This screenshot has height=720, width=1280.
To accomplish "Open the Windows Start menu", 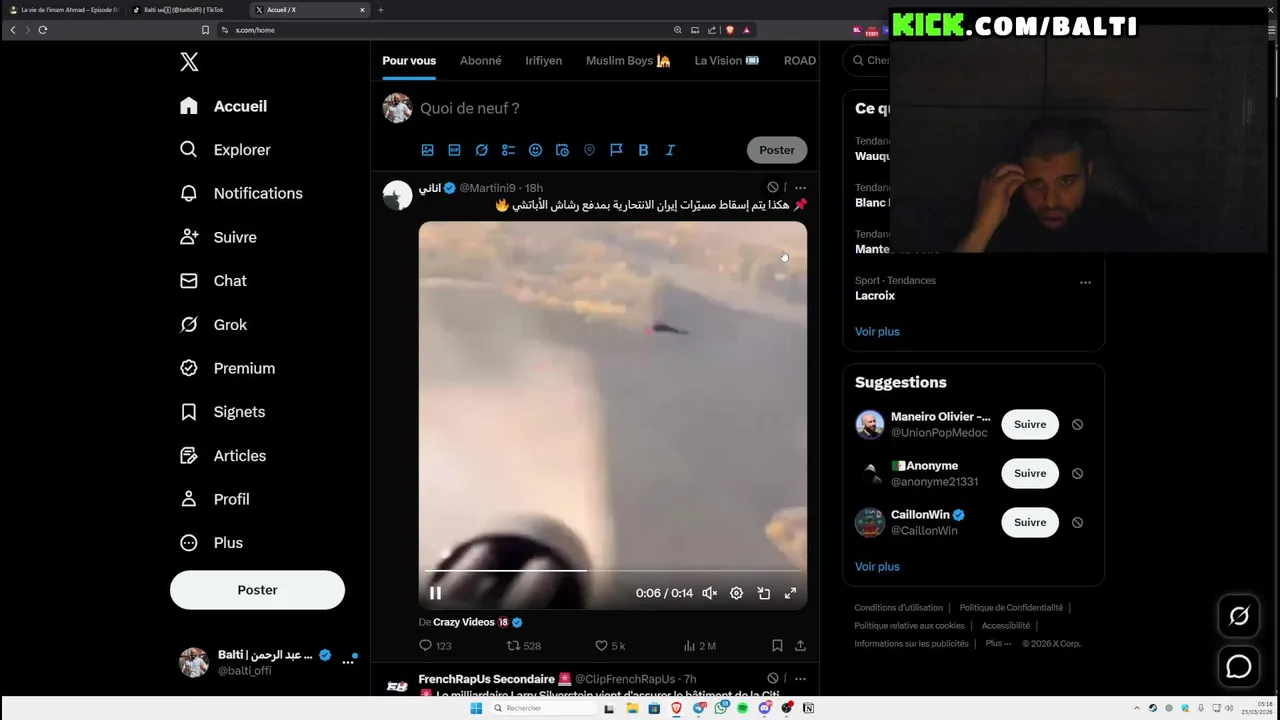I will click(476, 708).
